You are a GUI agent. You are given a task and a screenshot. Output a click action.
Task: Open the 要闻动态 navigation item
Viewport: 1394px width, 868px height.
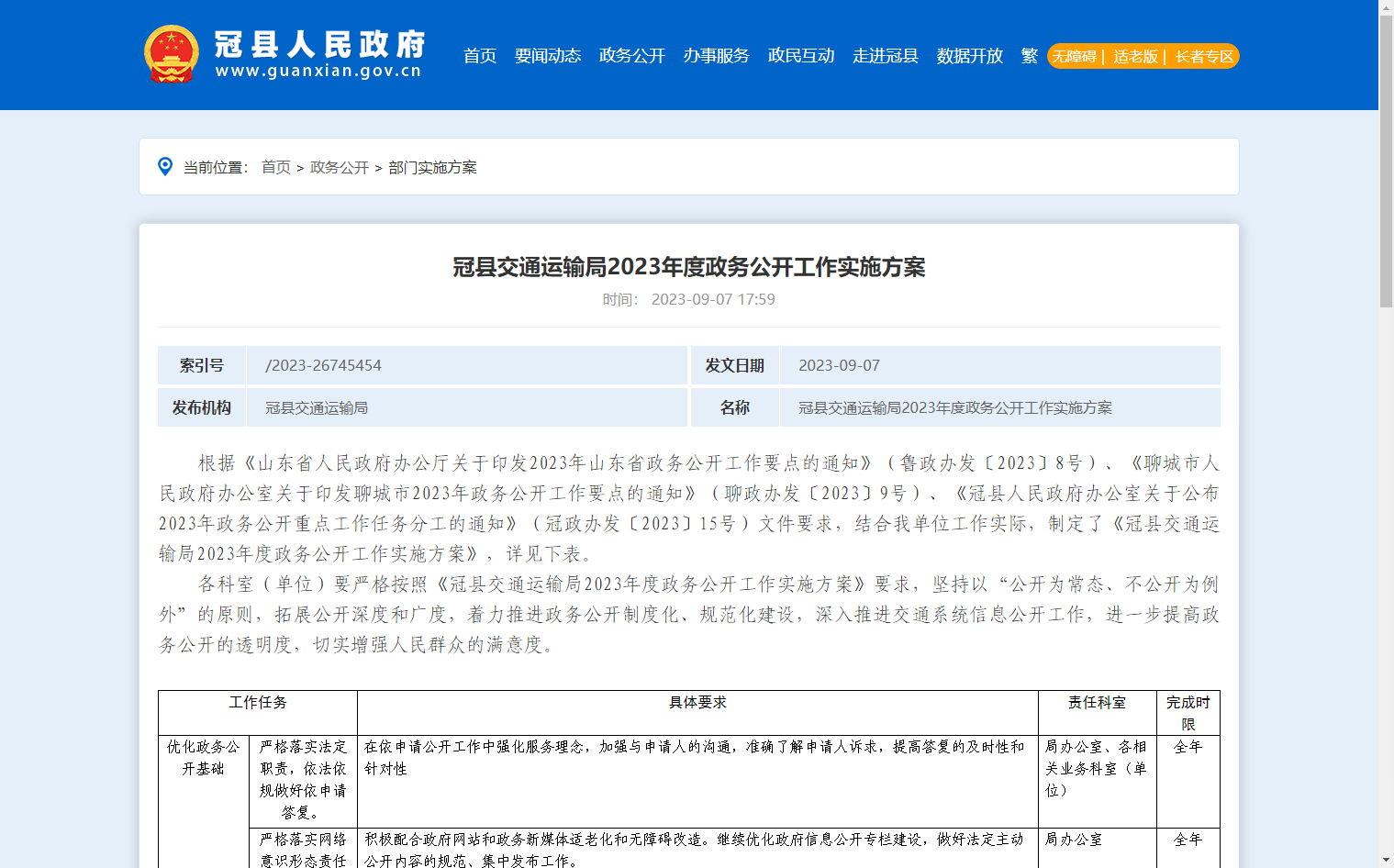click(x=548, y=56)
